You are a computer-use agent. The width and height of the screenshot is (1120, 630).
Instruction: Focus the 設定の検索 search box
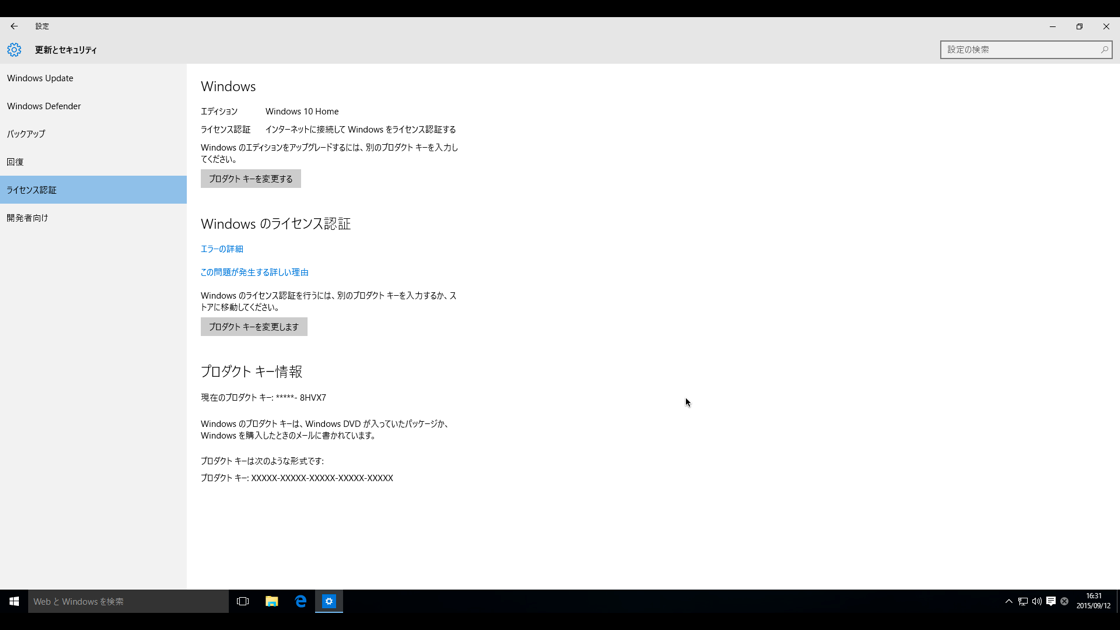point(1026,50)
